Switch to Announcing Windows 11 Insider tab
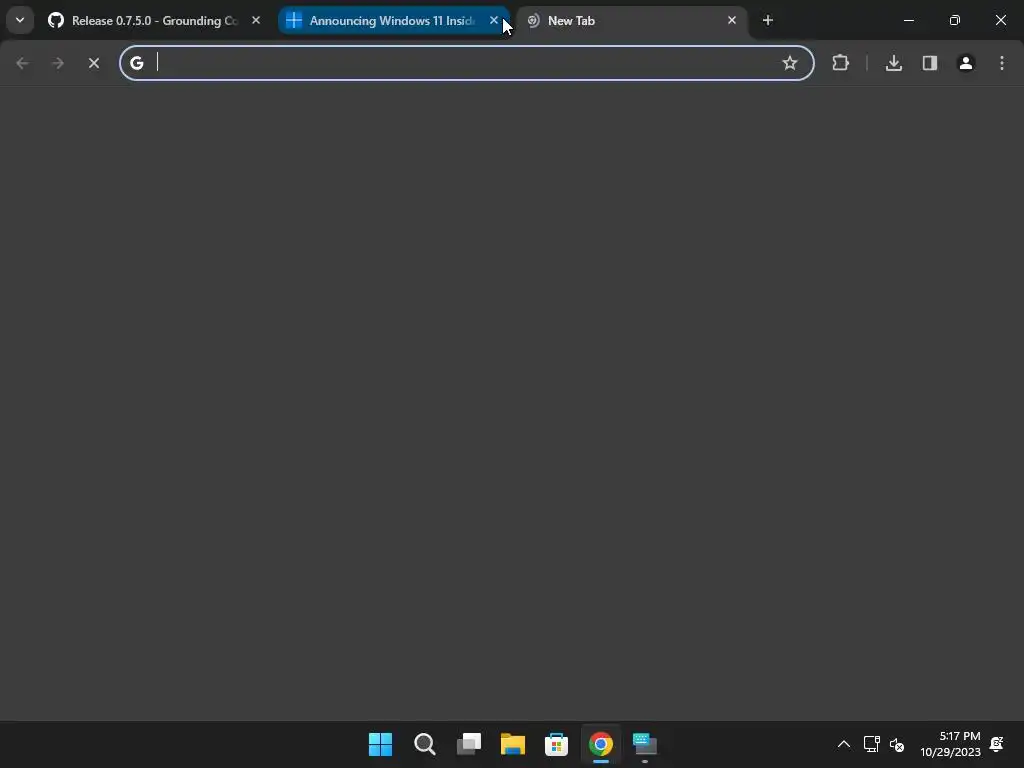 tap(392, 21)
